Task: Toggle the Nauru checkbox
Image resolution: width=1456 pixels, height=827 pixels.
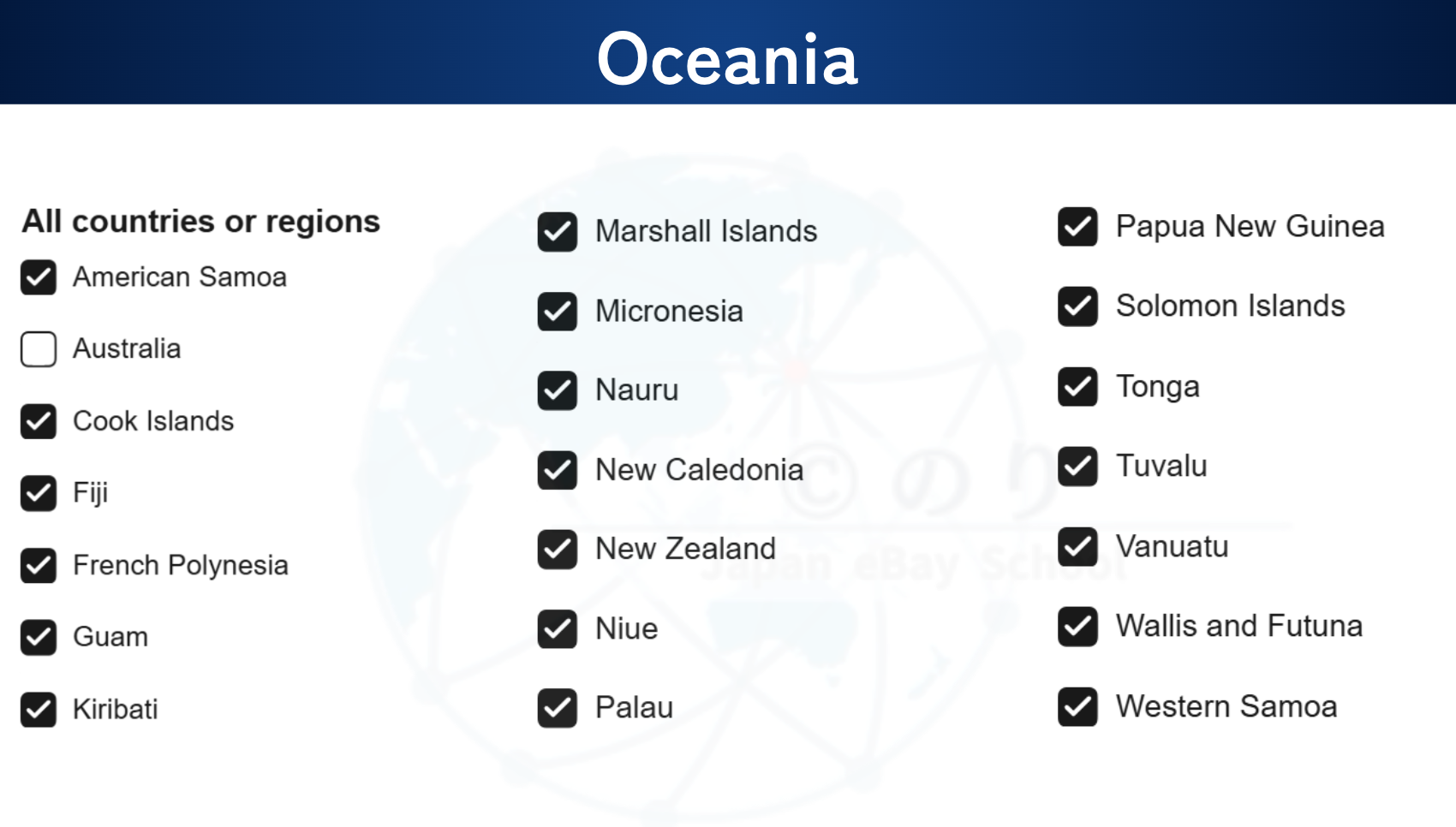Action: (x=558, y=390)
